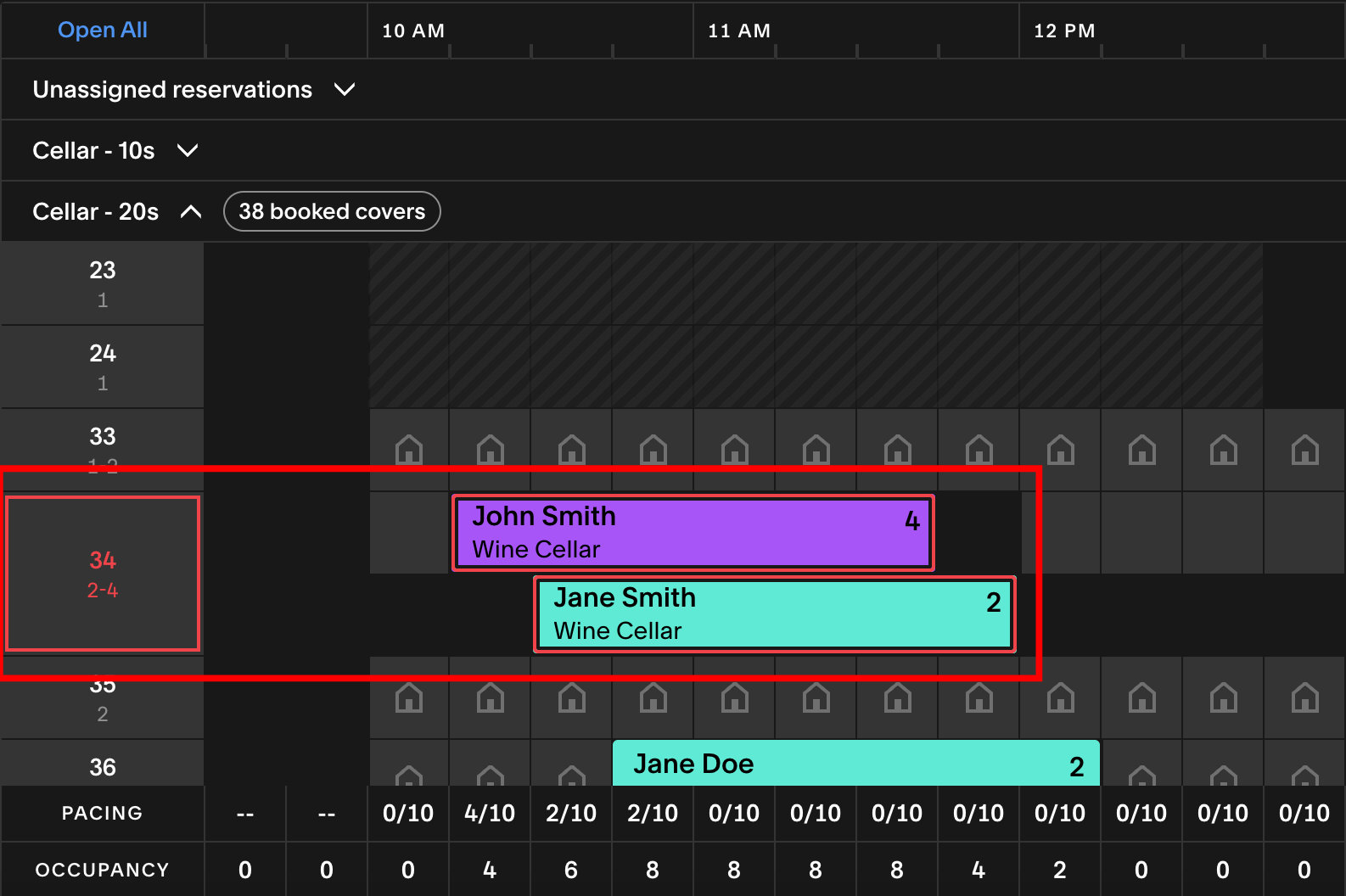The image size is (1346, 896).
Task: Click house icon for table 35 at 10:15 AM
Action: pos(491,698)
